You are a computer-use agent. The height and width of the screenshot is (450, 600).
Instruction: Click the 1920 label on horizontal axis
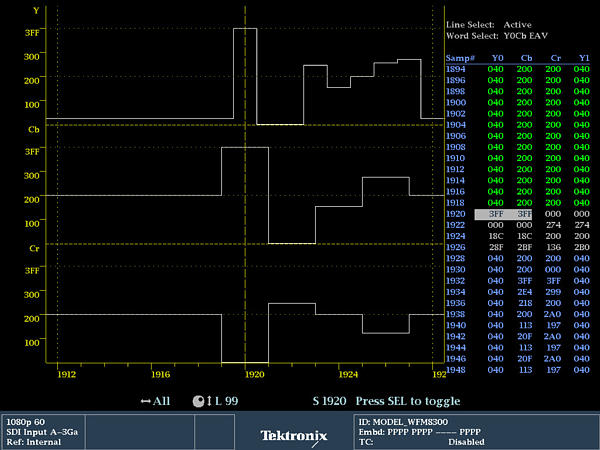point(255,373)
